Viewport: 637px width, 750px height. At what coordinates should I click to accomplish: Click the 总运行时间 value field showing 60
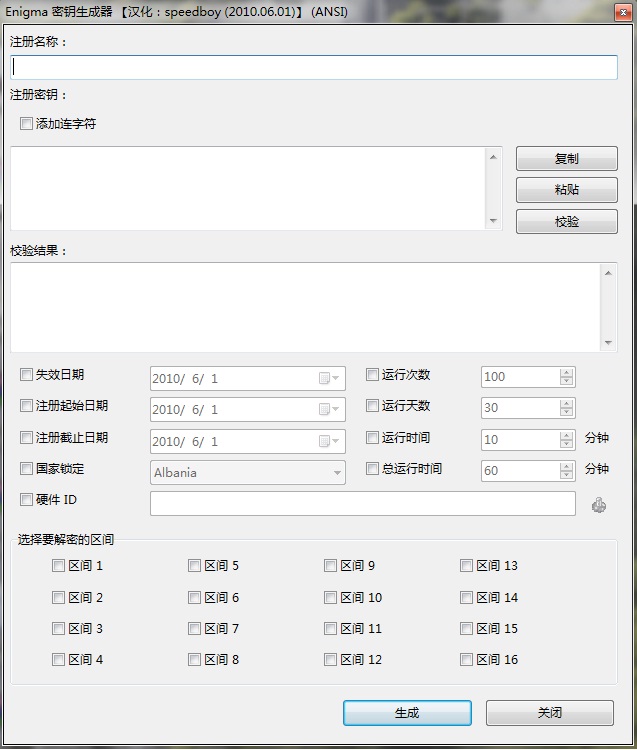(520, 471)
